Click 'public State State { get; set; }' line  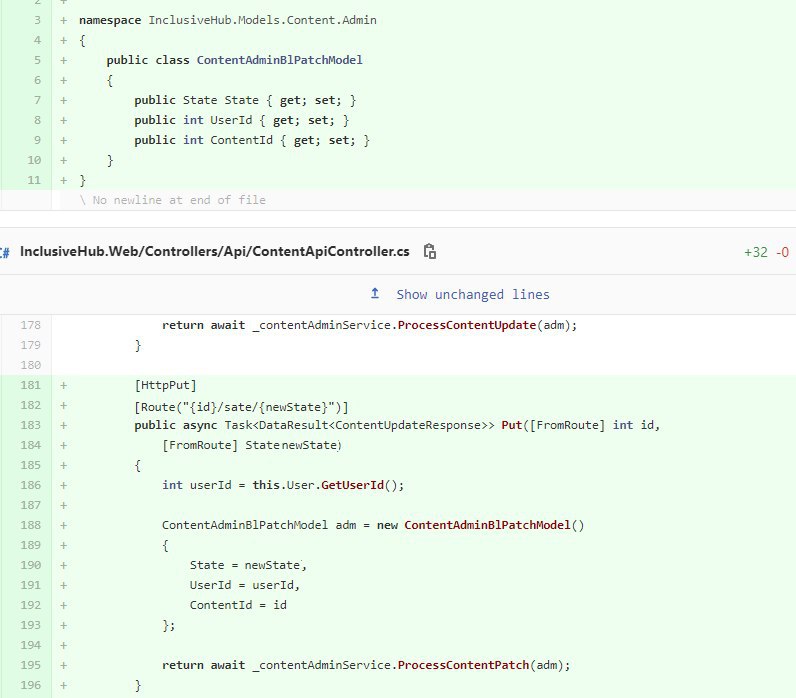[245, 101]
